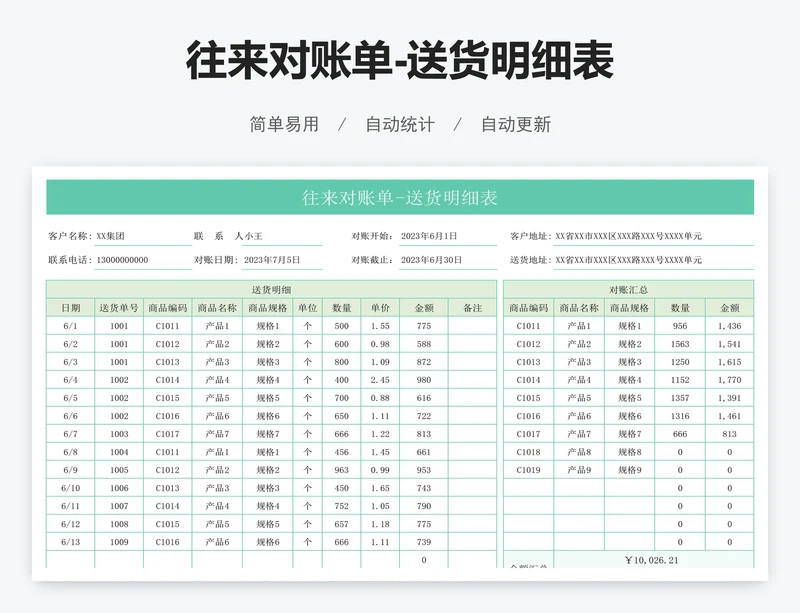Select the 送货单号 column header
800x613 pixels.
119,308
